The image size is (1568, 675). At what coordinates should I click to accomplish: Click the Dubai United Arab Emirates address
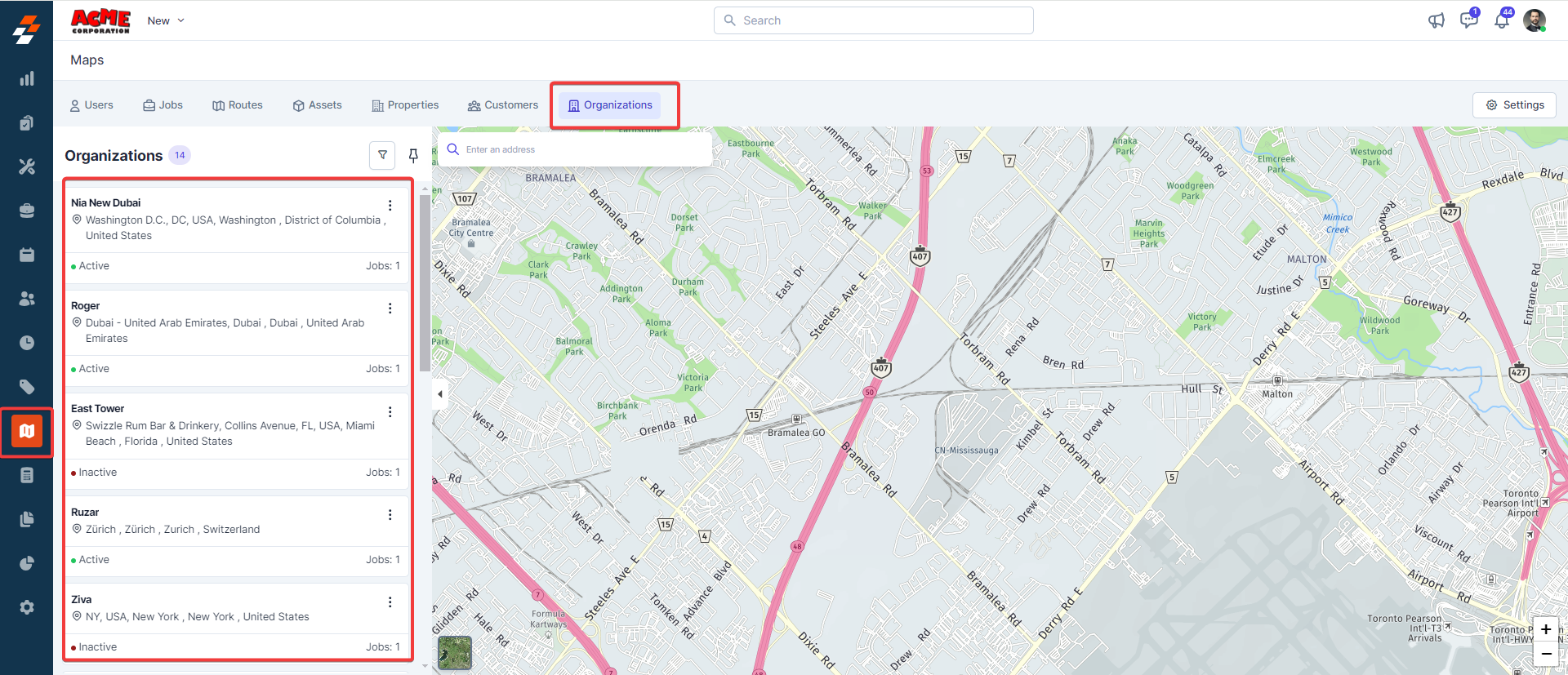pos(225,331)
